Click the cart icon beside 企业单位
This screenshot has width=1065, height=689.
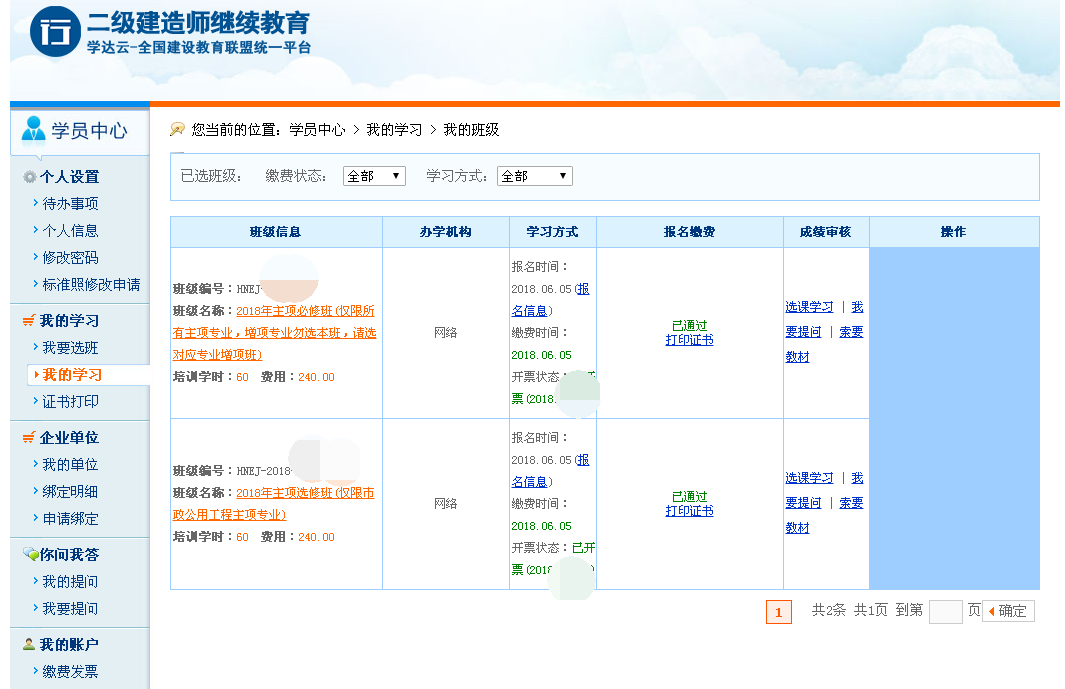pos(29,438)
